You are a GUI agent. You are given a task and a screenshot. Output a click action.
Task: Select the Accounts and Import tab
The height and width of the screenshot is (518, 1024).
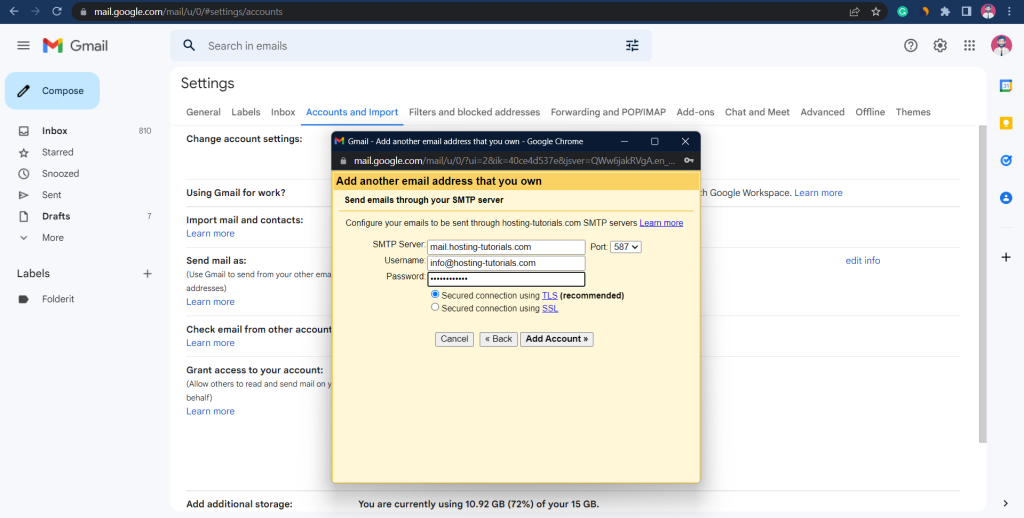352,112
